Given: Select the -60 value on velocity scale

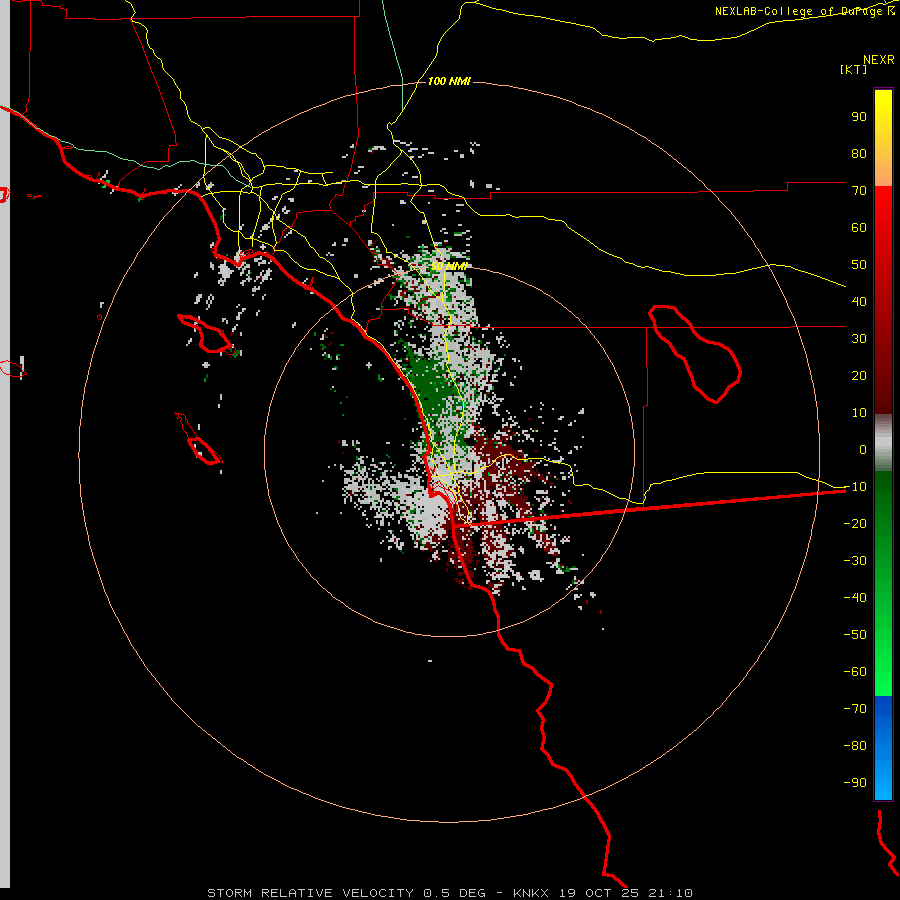Looking at the screenshot, I should (855, 672).
